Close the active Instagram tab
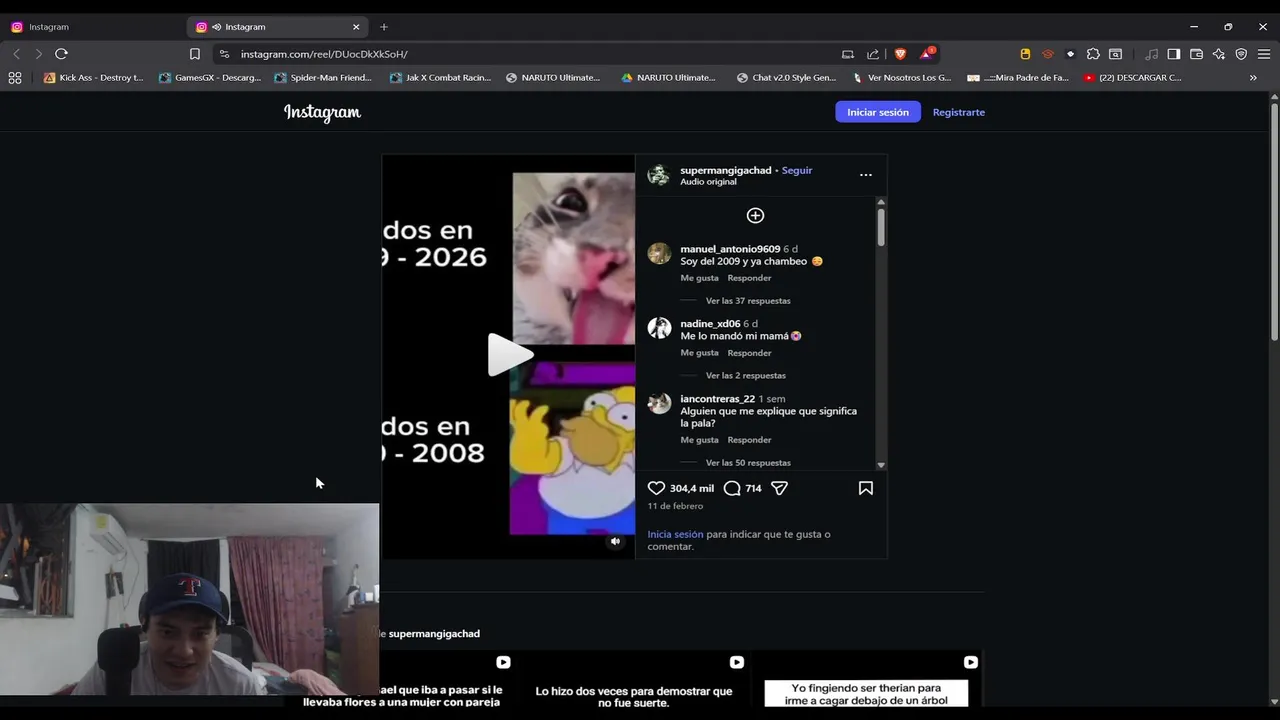 click(x=356, y=27)
